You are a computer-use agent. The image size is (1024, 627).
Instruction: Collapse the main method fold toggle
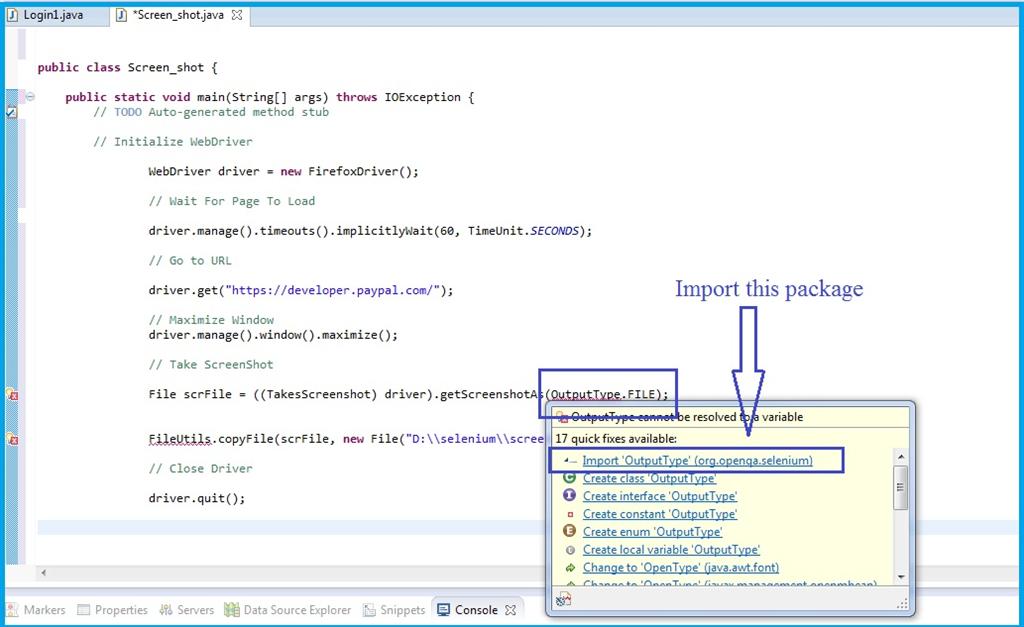pyautogui.click(x=30, y=97)
